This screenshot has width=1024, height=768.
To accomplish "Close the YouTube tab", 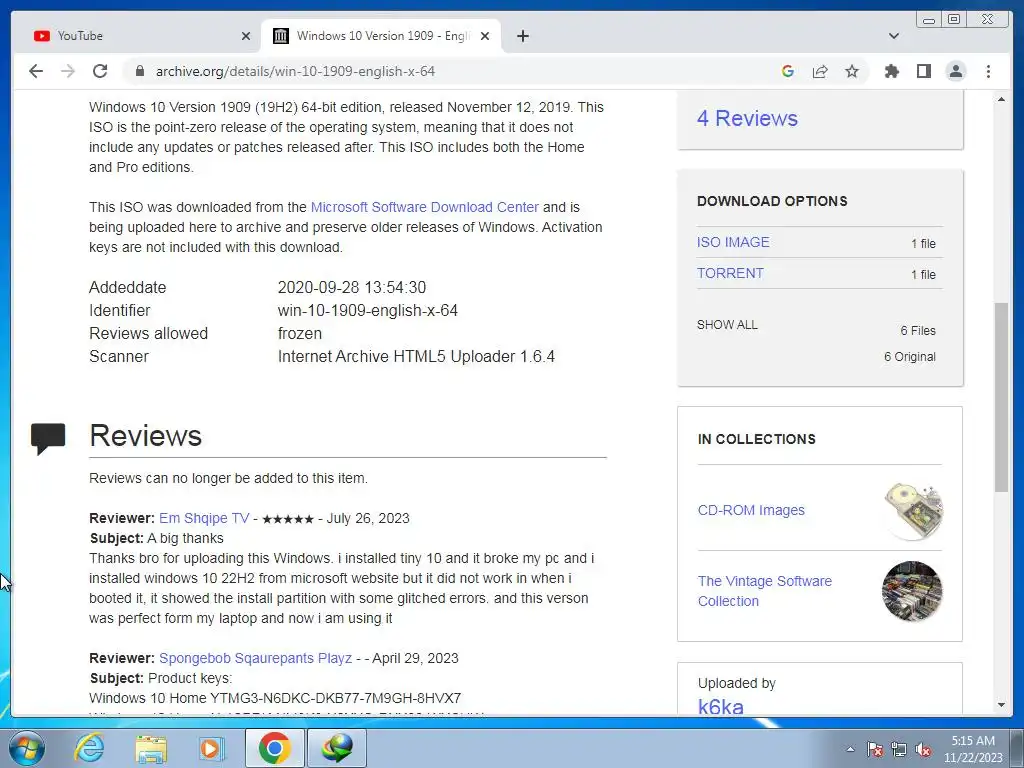I will (246, 36).
